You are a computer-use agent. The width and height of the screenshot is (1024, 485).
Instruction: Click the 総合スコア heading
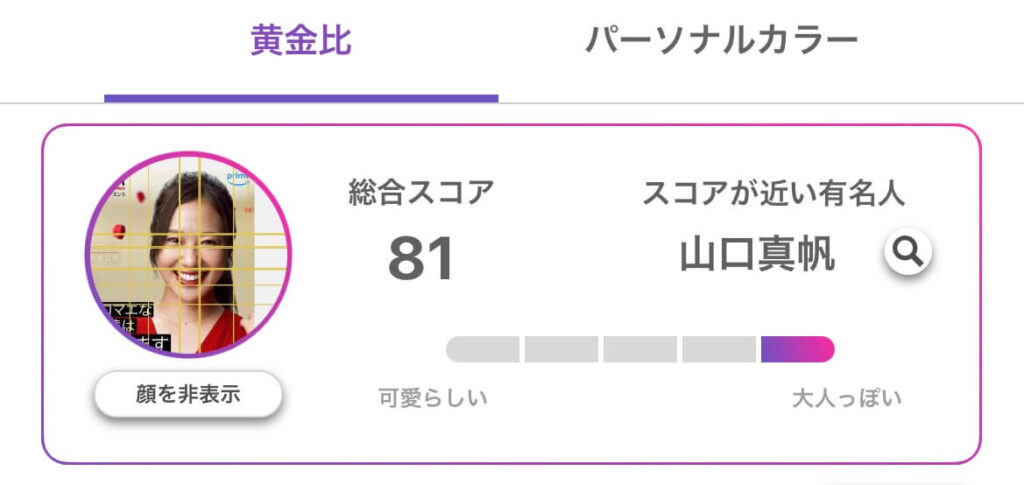pos(421,193)
